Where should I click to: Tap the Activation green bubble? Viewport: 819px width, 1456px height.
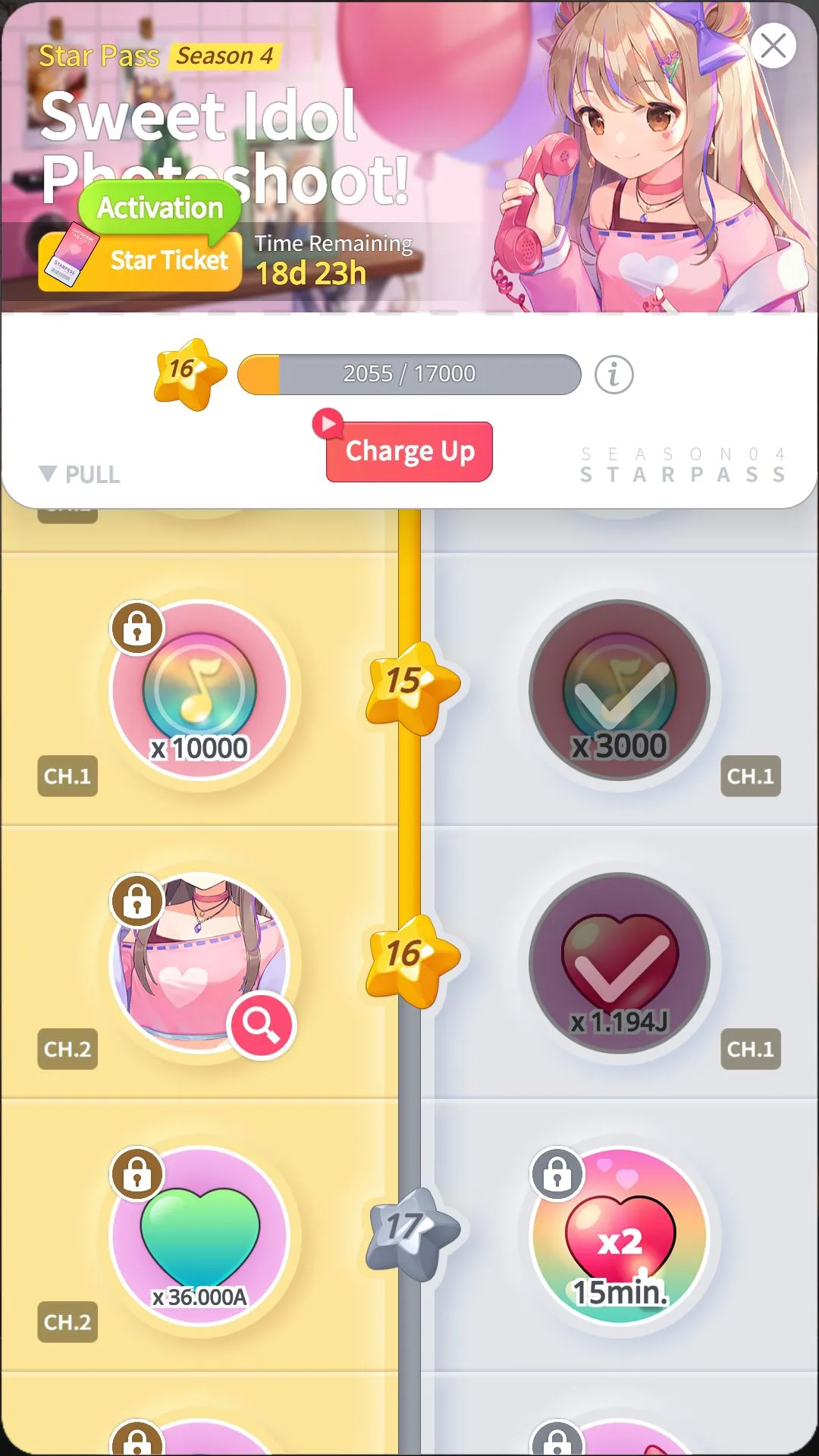click(160, 207)
